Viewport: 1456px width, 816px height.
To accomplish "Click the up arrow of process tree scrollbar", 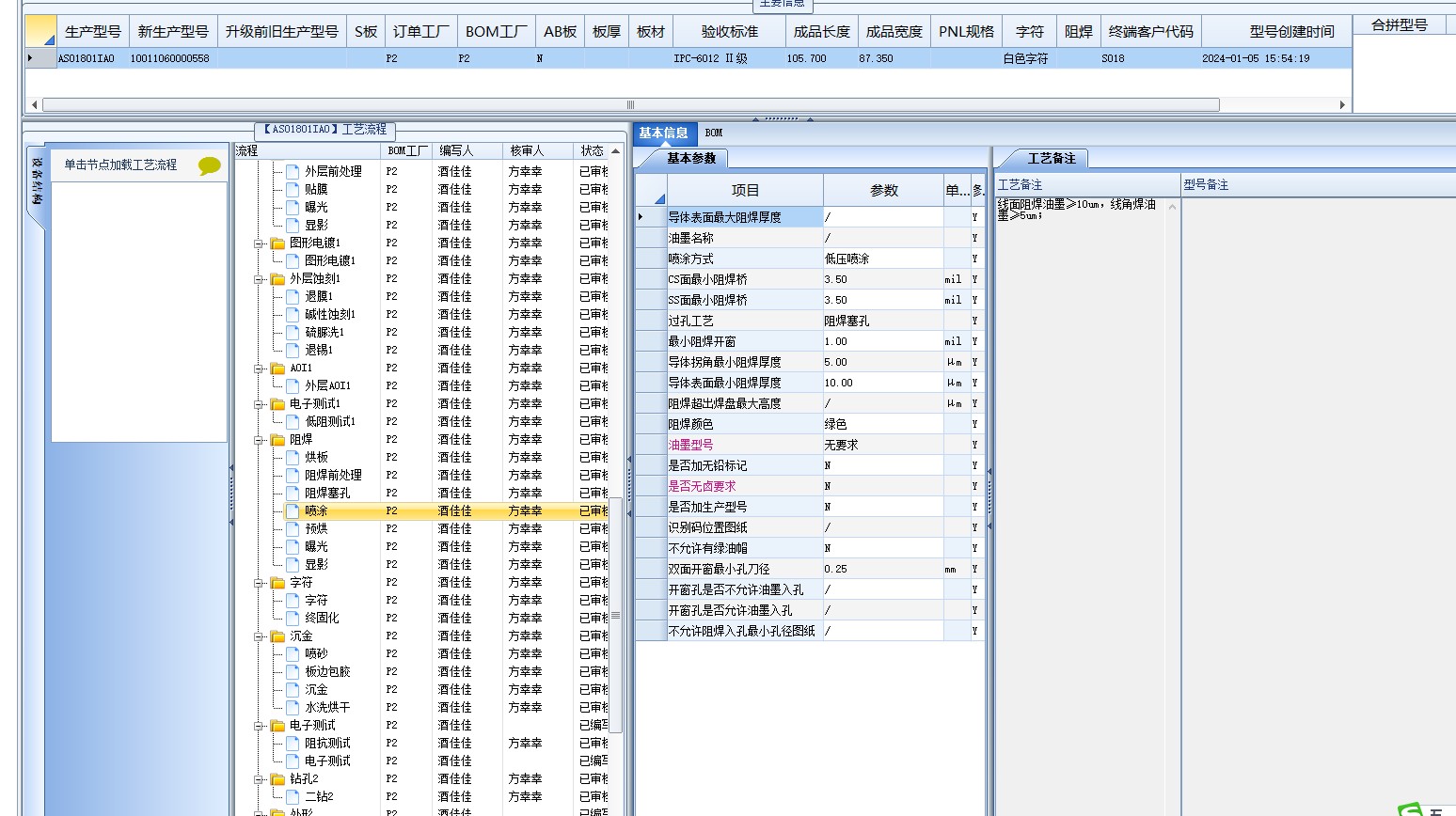I will (x=615, y=150).
